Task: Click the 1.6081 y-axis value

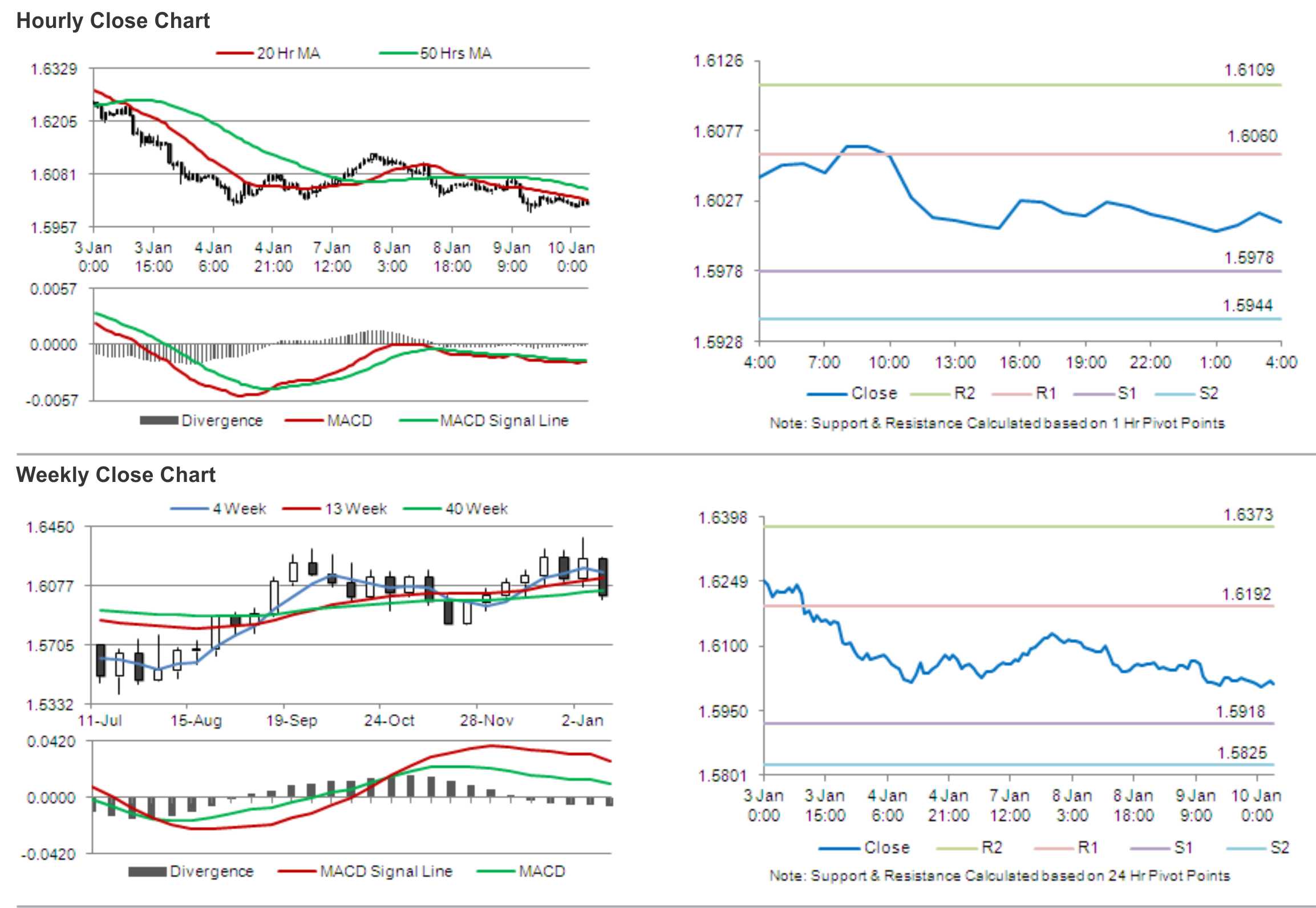Action: point(54,174)
